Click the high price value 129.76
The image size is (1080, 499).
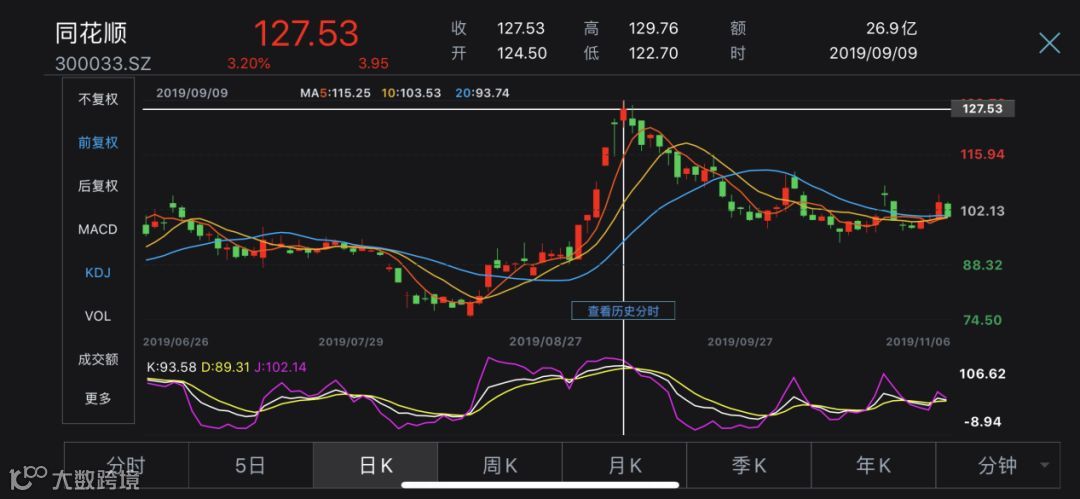coord(653,28)
